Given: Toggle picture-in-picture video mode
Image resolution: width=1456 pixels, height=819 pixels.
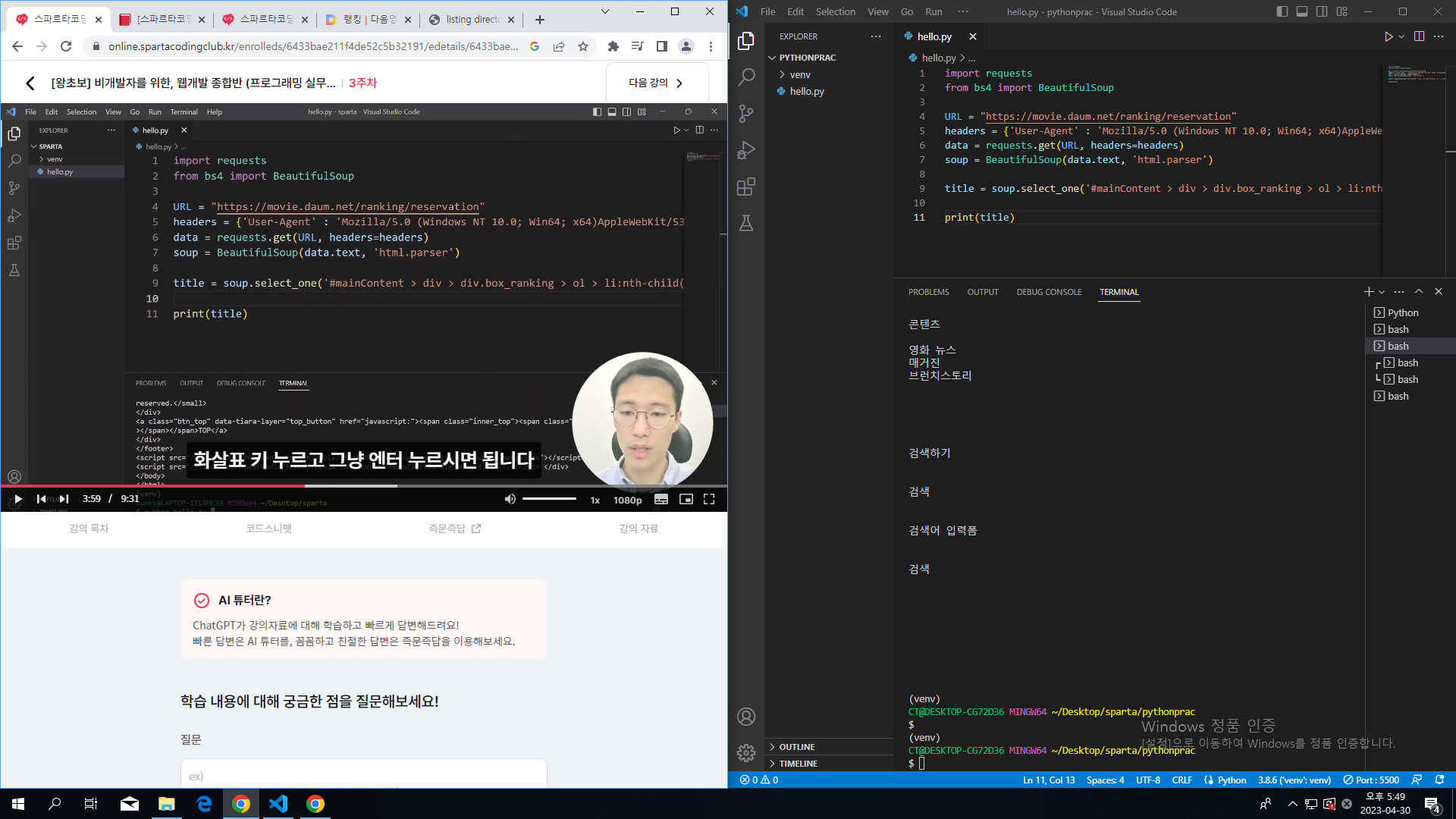Looking at the screenshot, I should [x=686, y=499].
